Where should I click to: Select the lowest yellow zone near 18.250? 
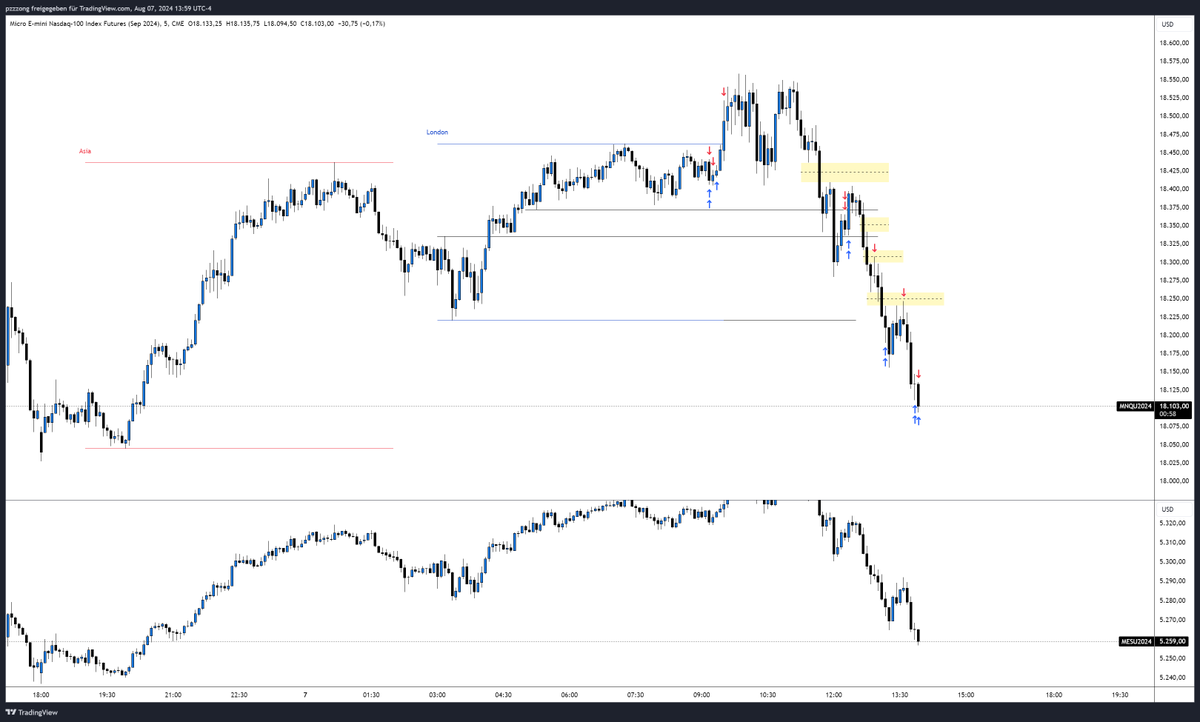point(905,299)
